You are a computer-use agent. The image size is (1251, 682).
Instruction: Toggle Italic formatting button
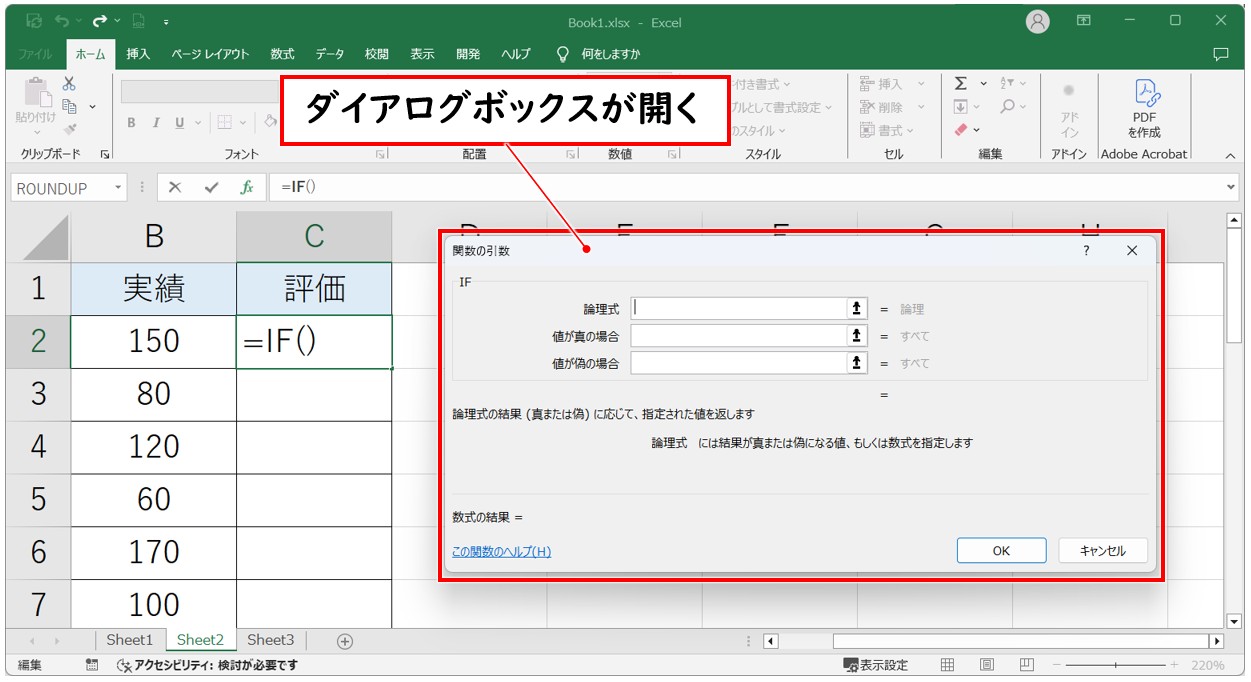coord(155,123)
